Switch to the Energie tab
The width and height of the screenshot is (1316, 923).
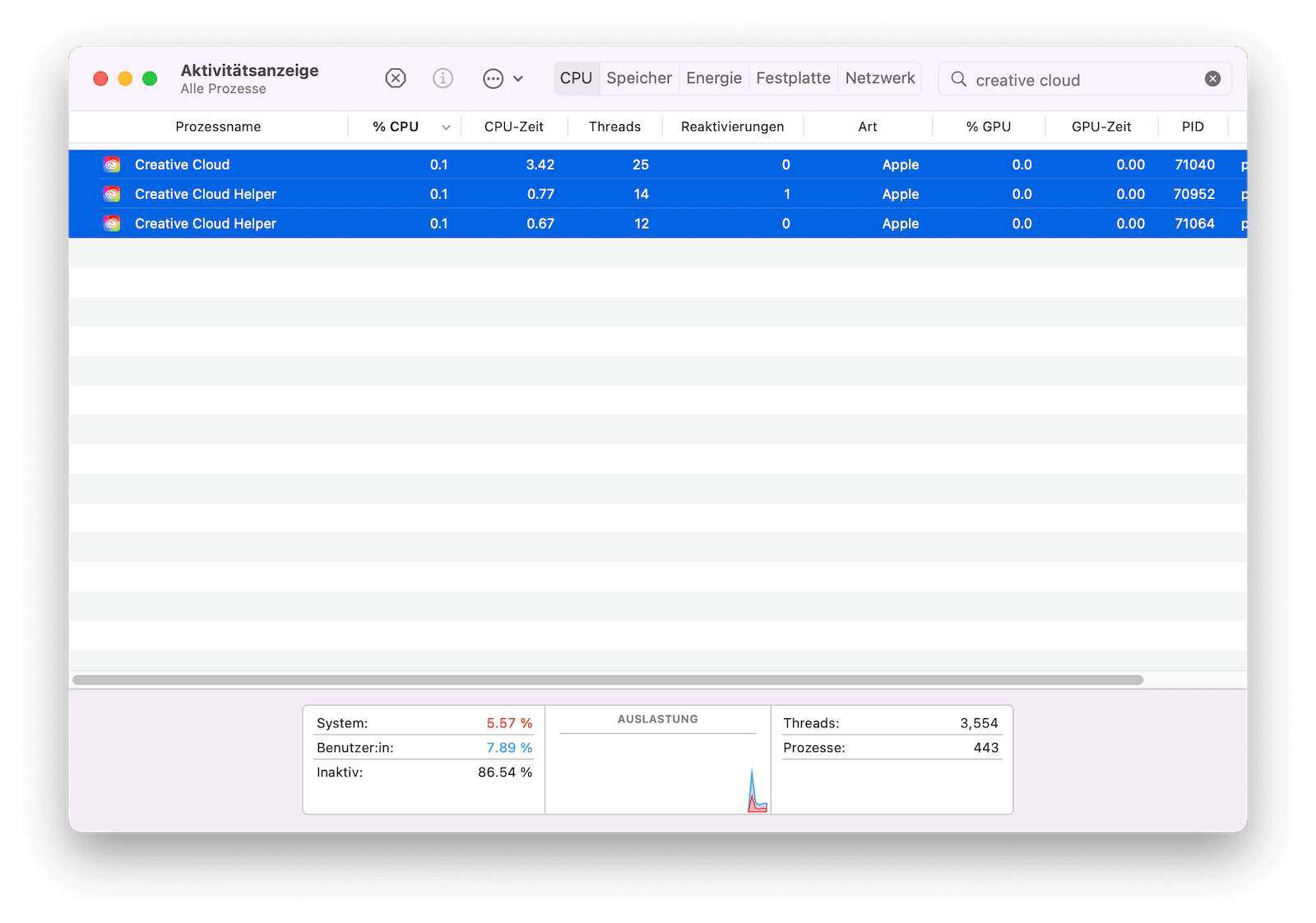(x=714, y=78)
